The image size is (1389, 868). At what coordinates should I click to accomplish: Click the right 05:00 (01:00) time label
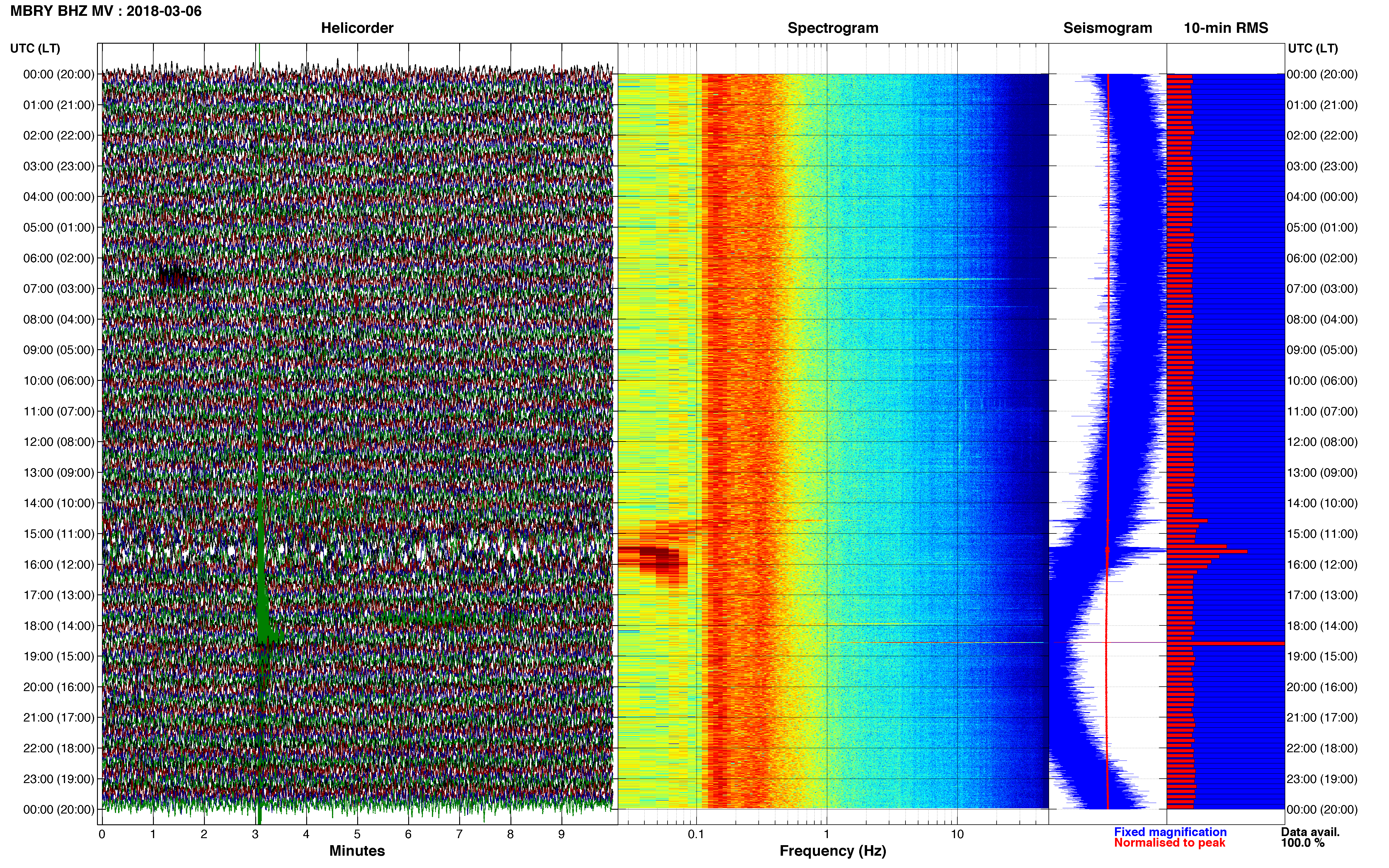pos(1322,227)
